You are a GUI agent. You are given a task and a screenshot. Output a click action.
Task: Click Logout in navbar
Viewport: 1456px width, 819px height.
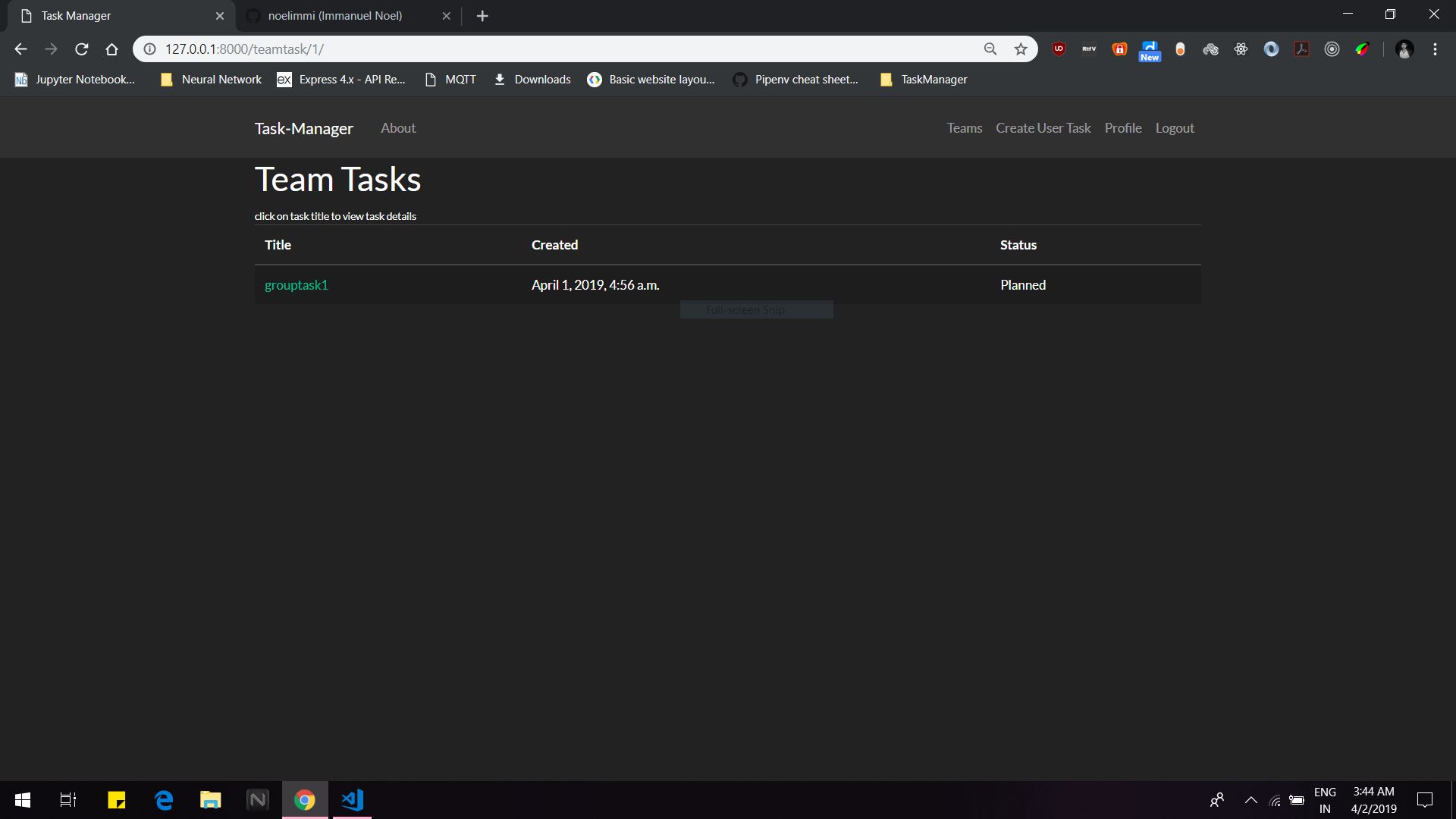(1175, 128)
